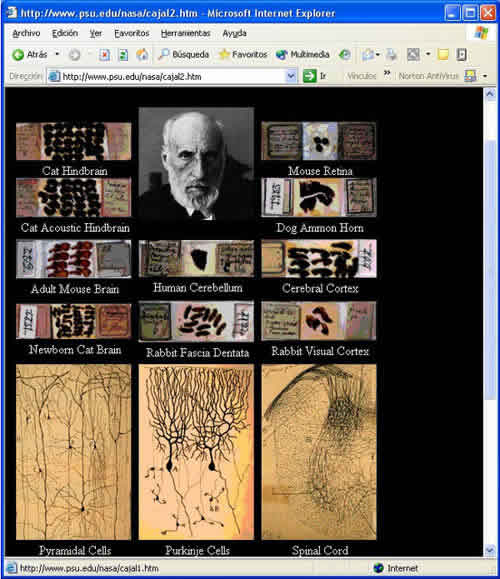500x579 pixels.
Task: Click the 'Pyramidal Cells' caption text
Action: coord(75,551)
